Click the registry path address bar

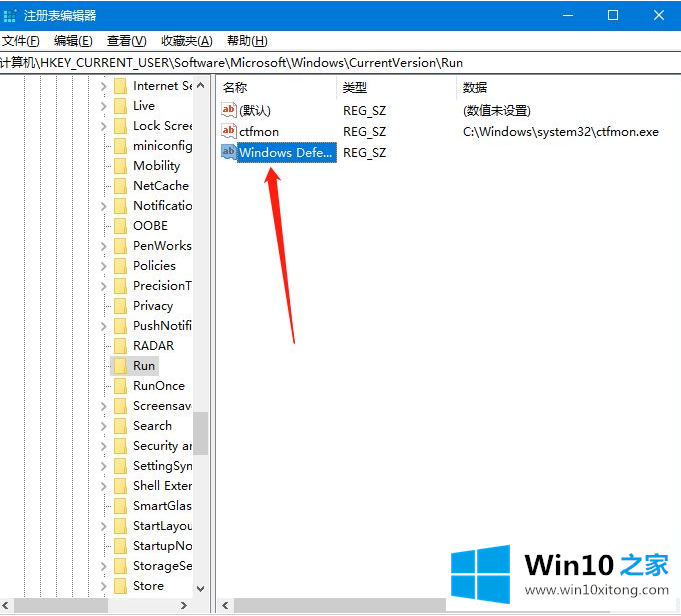(x=340, y=63)
